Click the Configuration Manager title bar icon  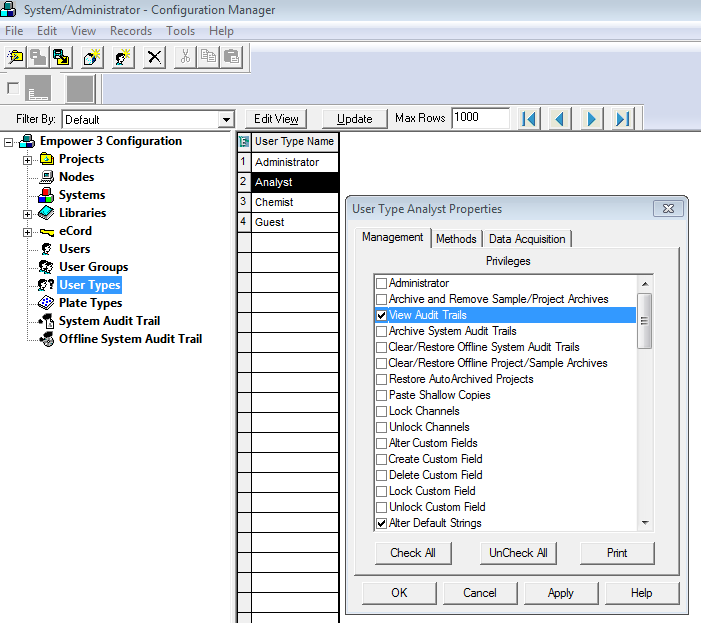(x=8, y=9)
